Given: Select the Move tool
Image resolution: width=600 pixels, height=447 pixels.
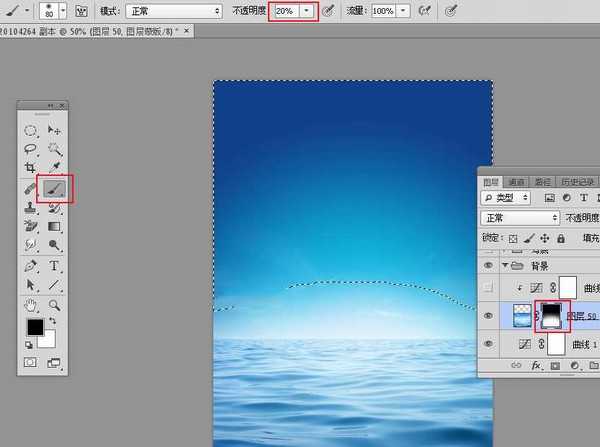Looking at the screenshot, I should point(54,130).
